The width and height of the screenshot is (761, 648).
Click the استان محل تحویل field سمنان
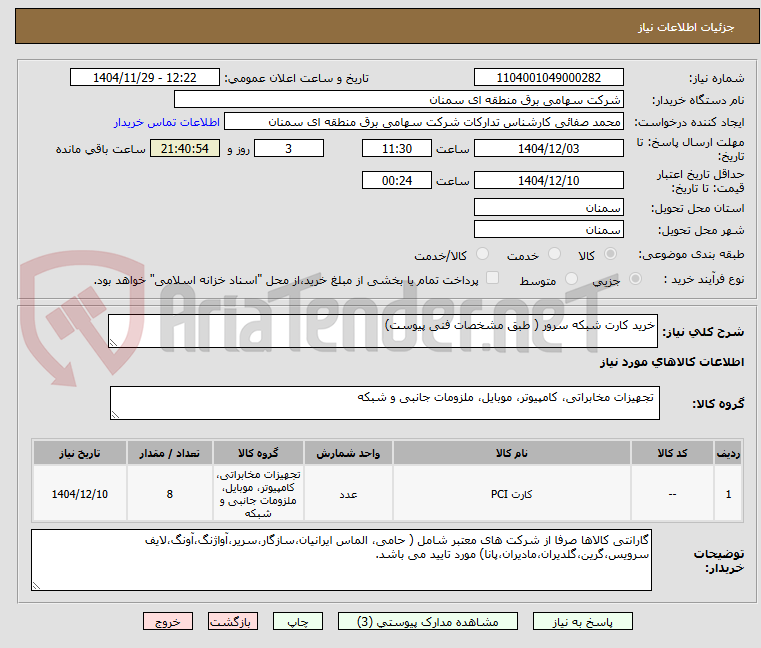(548, 208)
